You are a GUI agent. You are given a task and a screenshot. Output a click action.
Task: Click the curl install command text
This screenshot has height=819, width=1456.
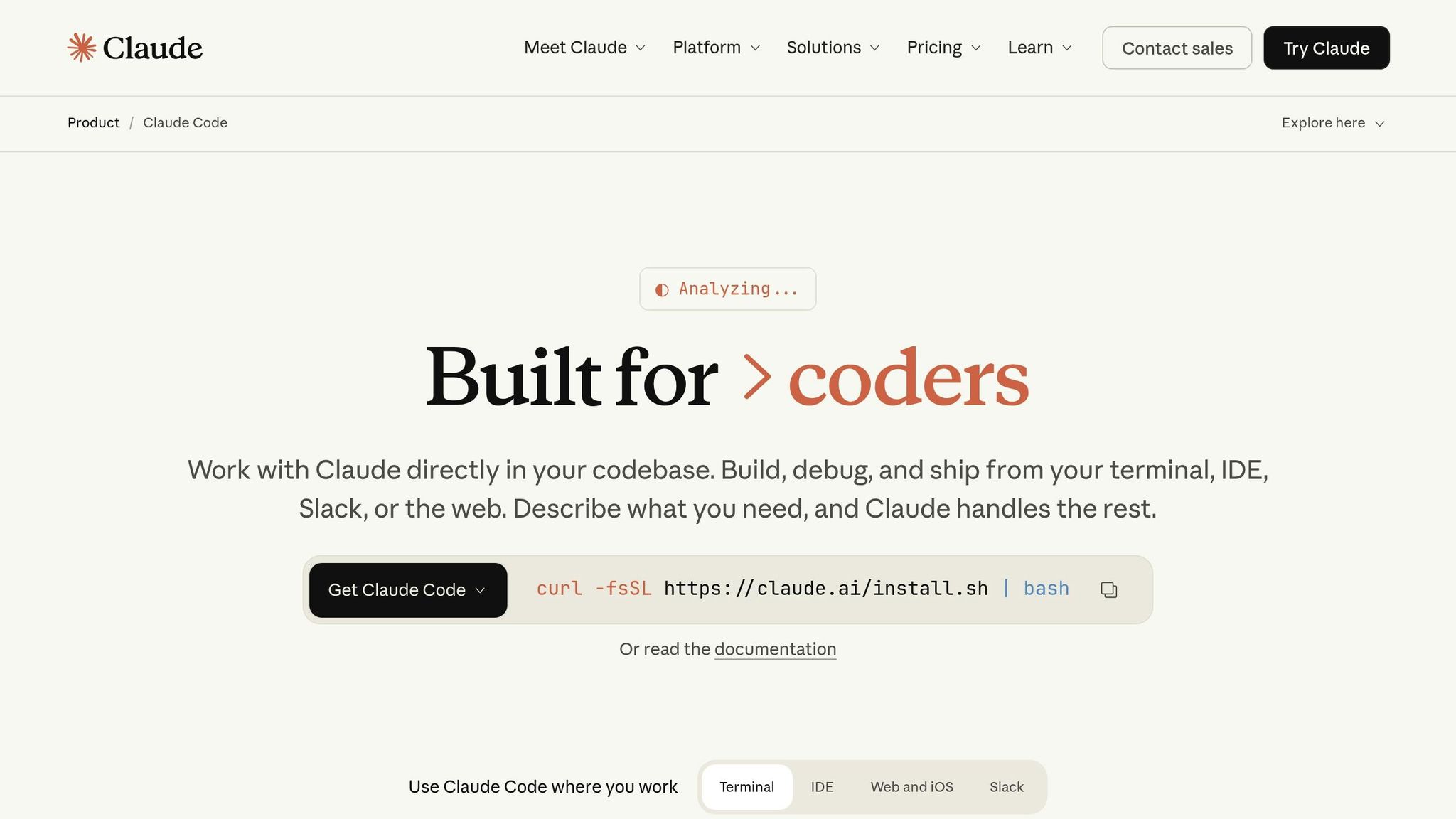coord(802,589)
